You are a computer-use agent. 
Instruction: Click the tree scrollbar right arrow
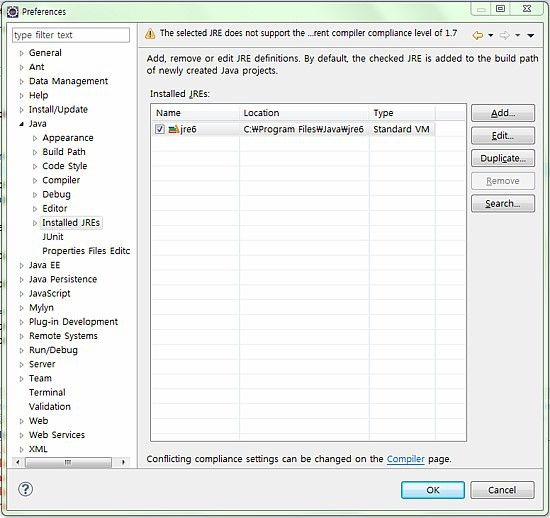point(123,462)
